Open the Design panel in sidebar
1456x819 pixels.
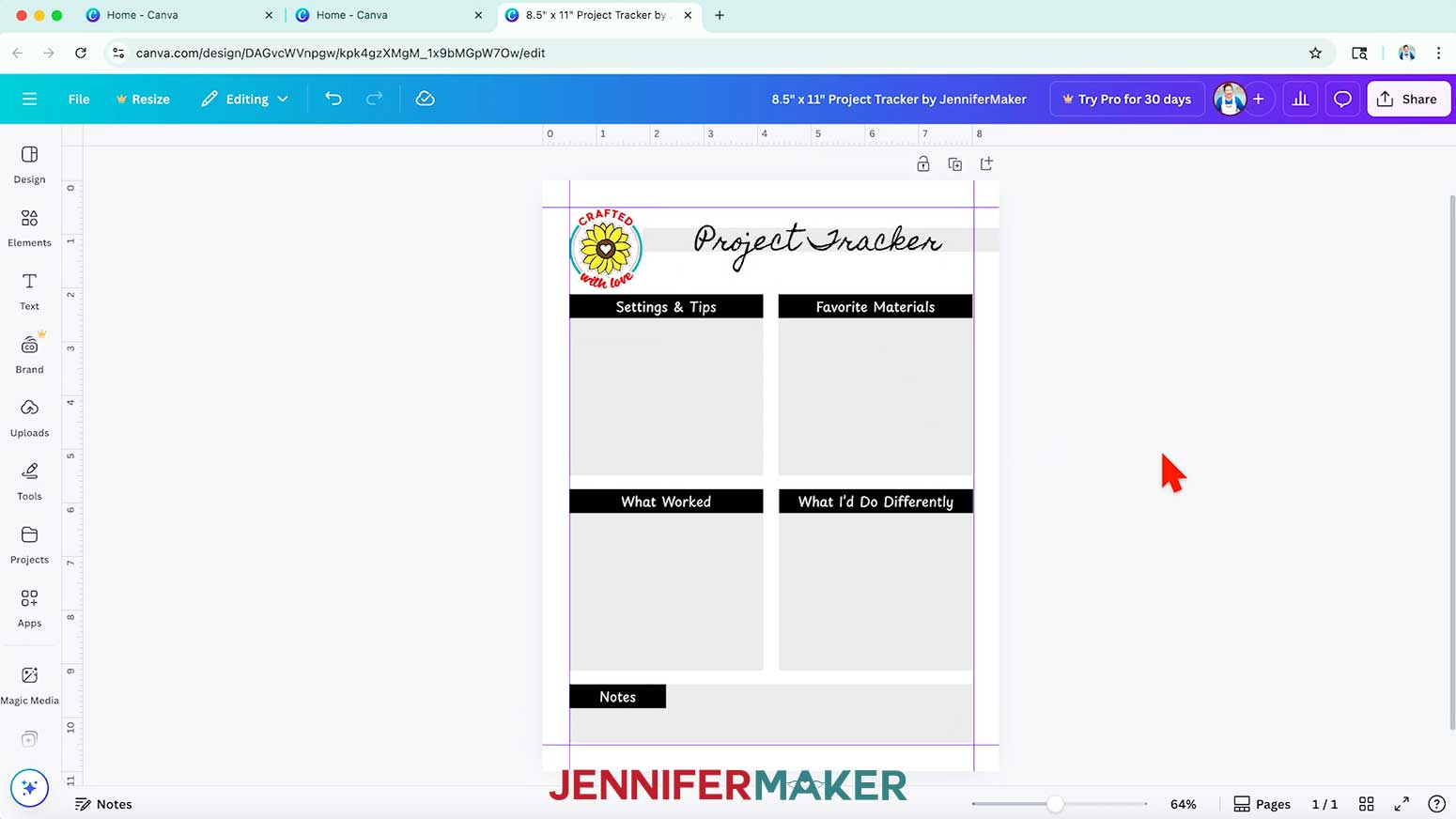tap(29, 164)
